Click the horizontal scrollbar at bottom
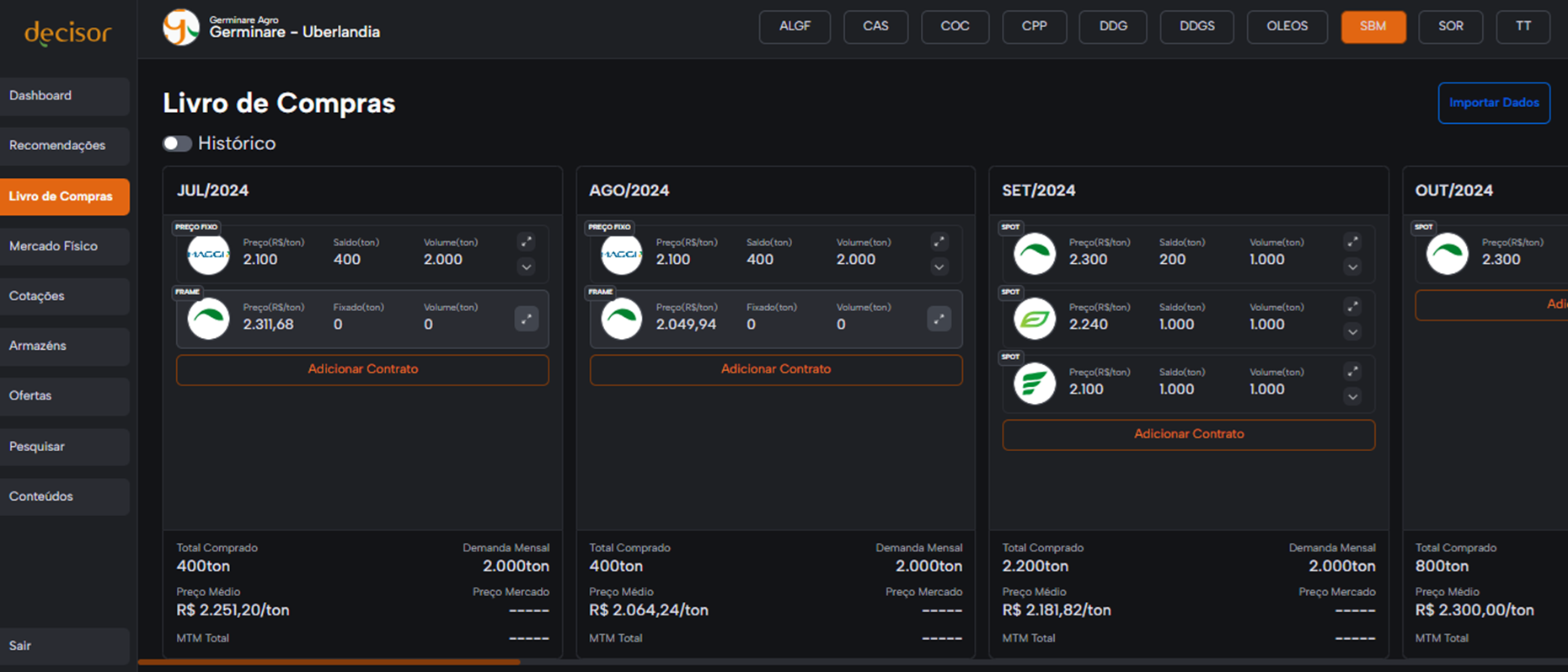This screenshot has width=1568, height=672. point(329,662)
